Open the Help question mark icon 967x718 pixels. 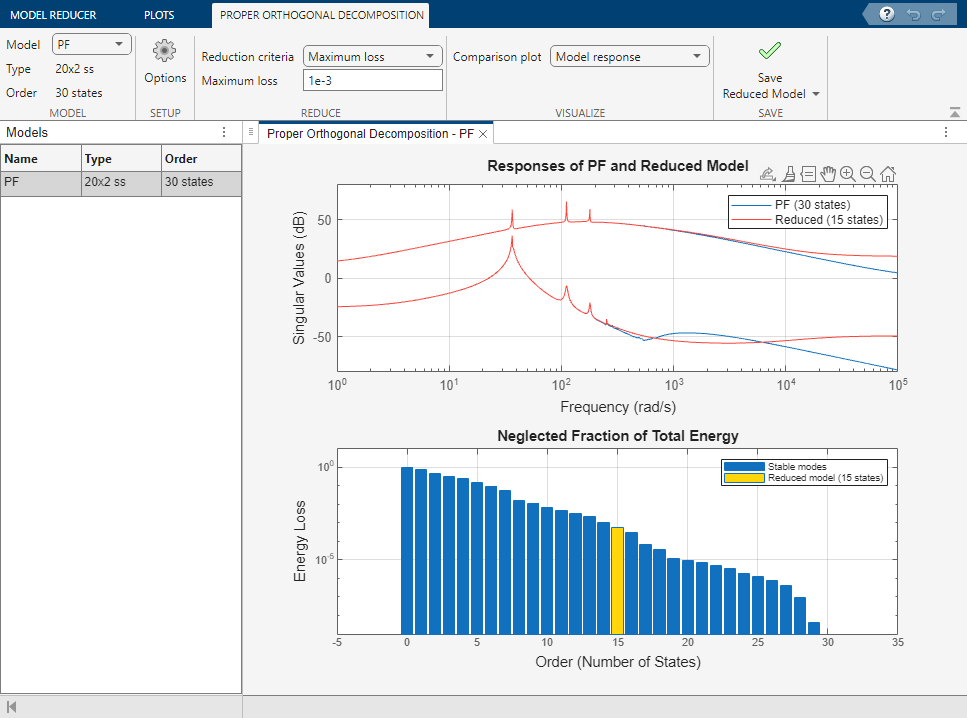pyautogui.click(x=886, y=14)
